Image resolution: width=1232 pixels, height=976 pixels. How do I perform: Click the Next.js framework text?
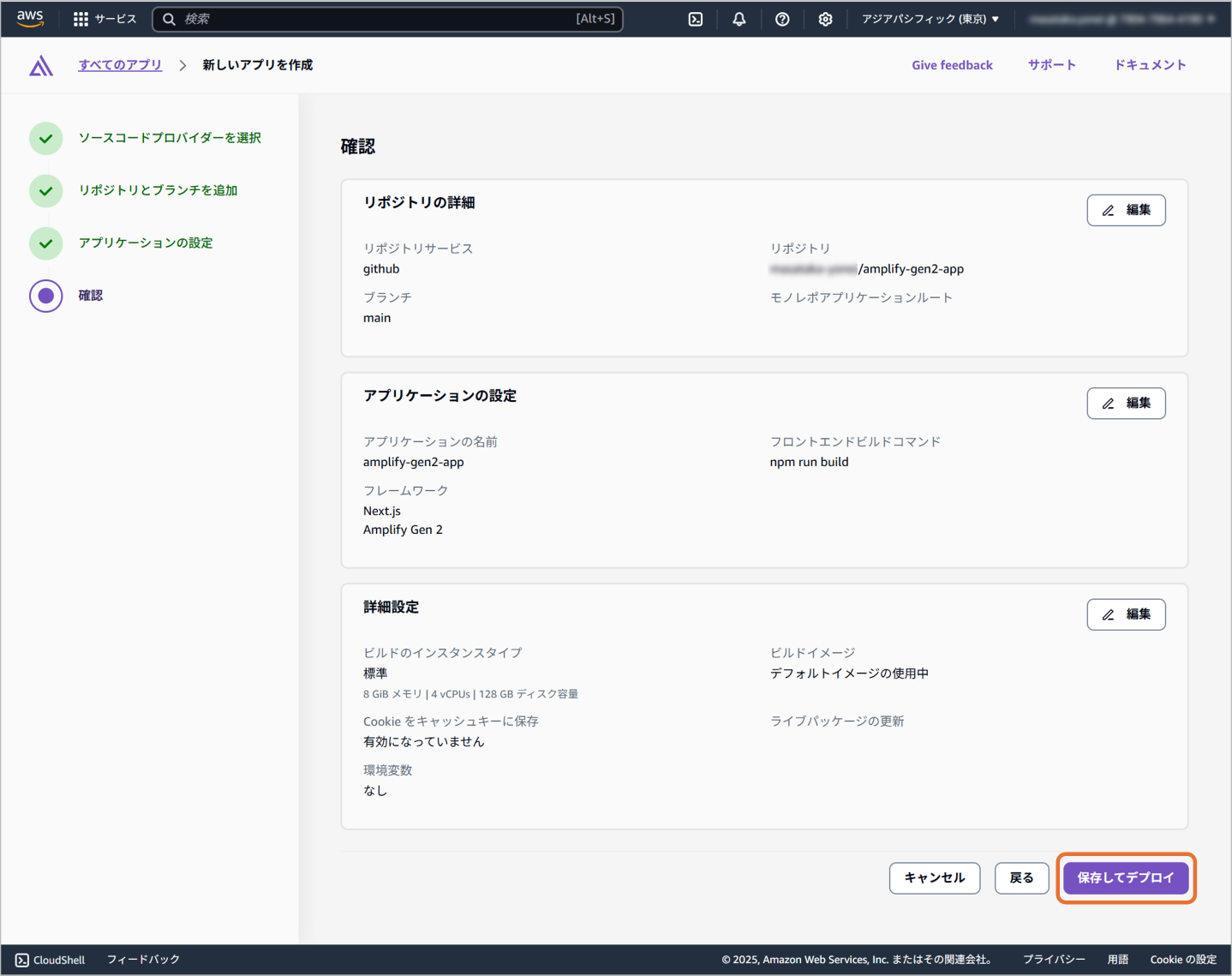click(x=382, y=511)
